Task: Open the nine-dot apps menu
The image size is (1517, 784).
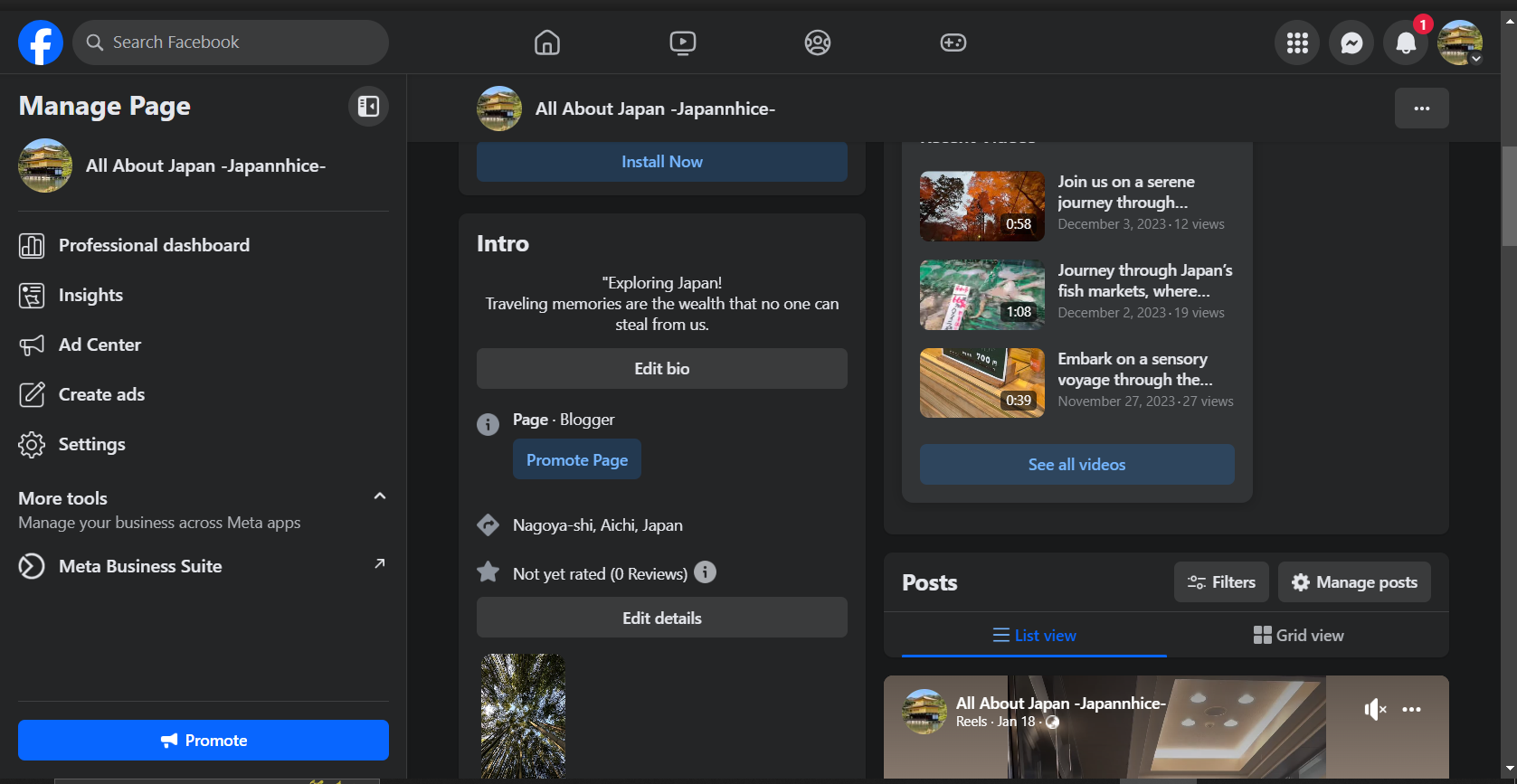Action: pyautogui.click(x=1297, y=43)
